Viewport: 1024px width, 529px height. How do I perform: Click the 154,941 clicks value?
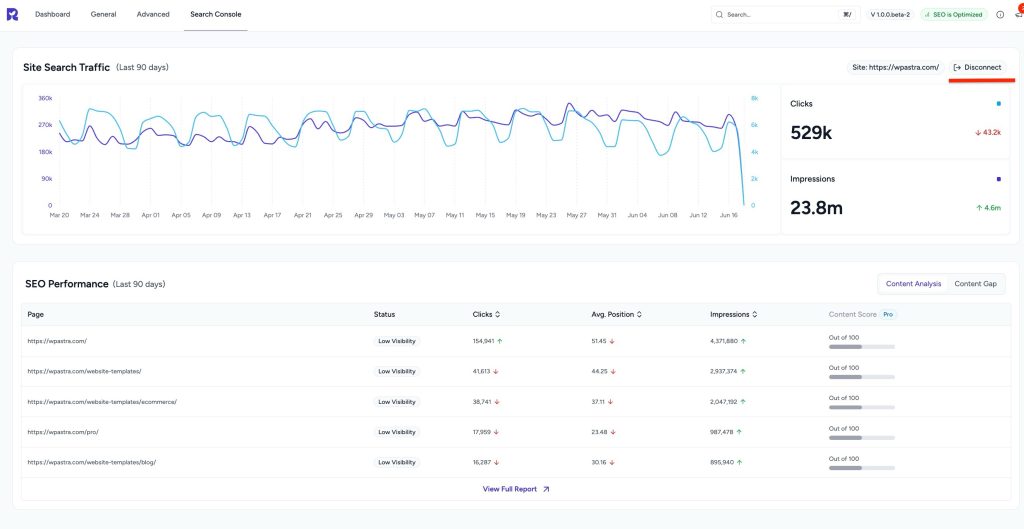click(483, 341)
